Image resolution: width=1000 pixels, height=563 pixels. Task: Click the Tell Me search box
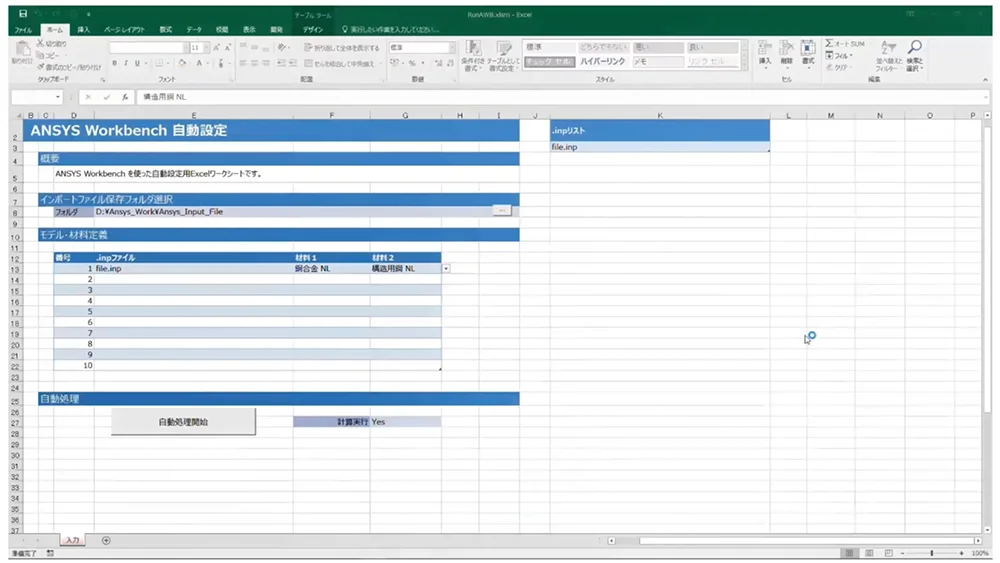coord(391,30)
